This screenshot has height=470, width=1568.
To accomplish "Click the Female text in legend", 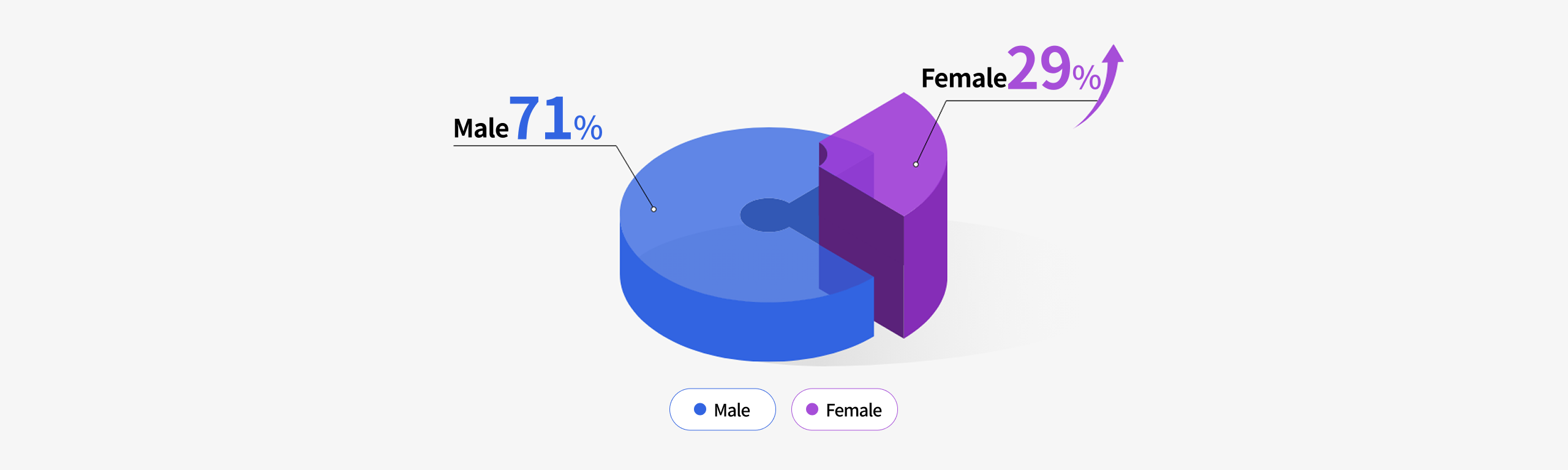I will (854, 410).
